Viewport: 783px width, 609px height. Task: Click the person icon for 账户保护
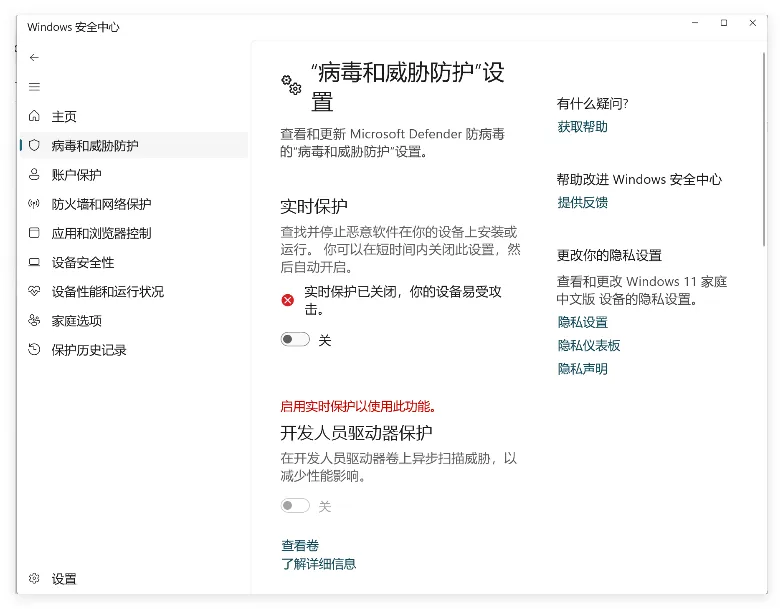pyautogui.click(x=34, y=174)
